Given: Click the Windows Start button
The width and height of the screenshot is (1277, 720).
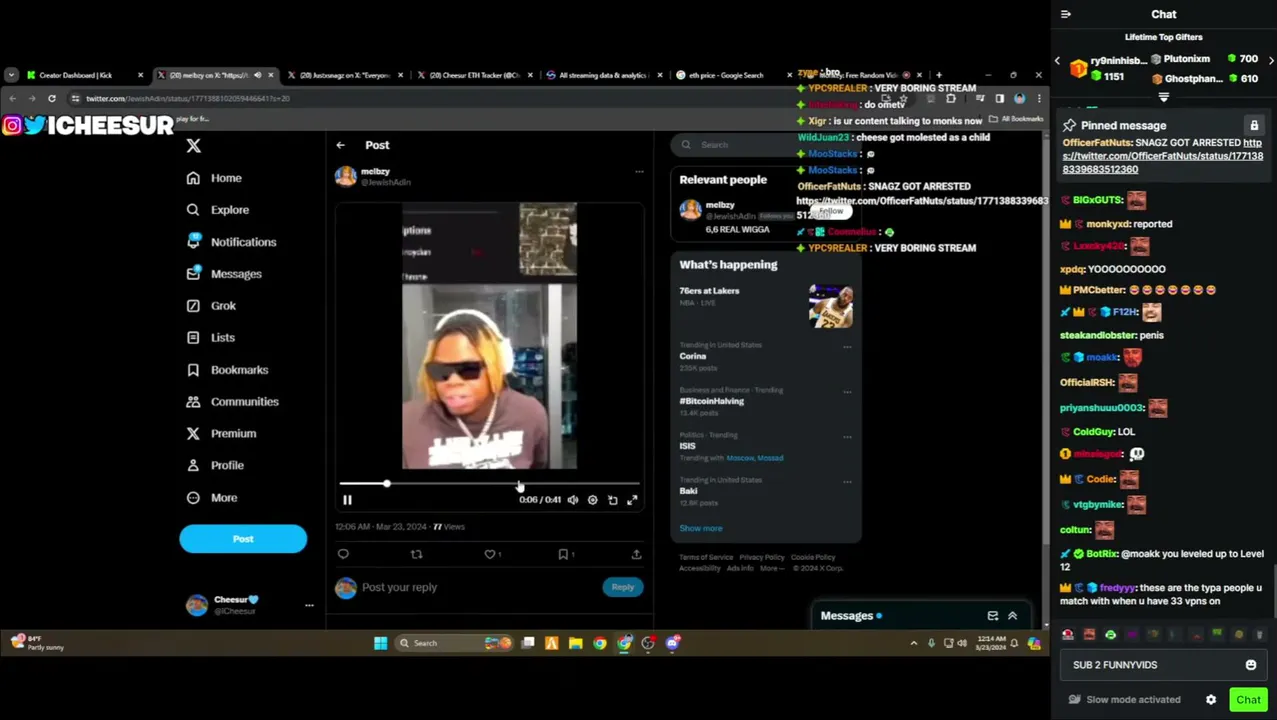Looking at the screenshot, I should pyautogui.click(x=381, y=643).
